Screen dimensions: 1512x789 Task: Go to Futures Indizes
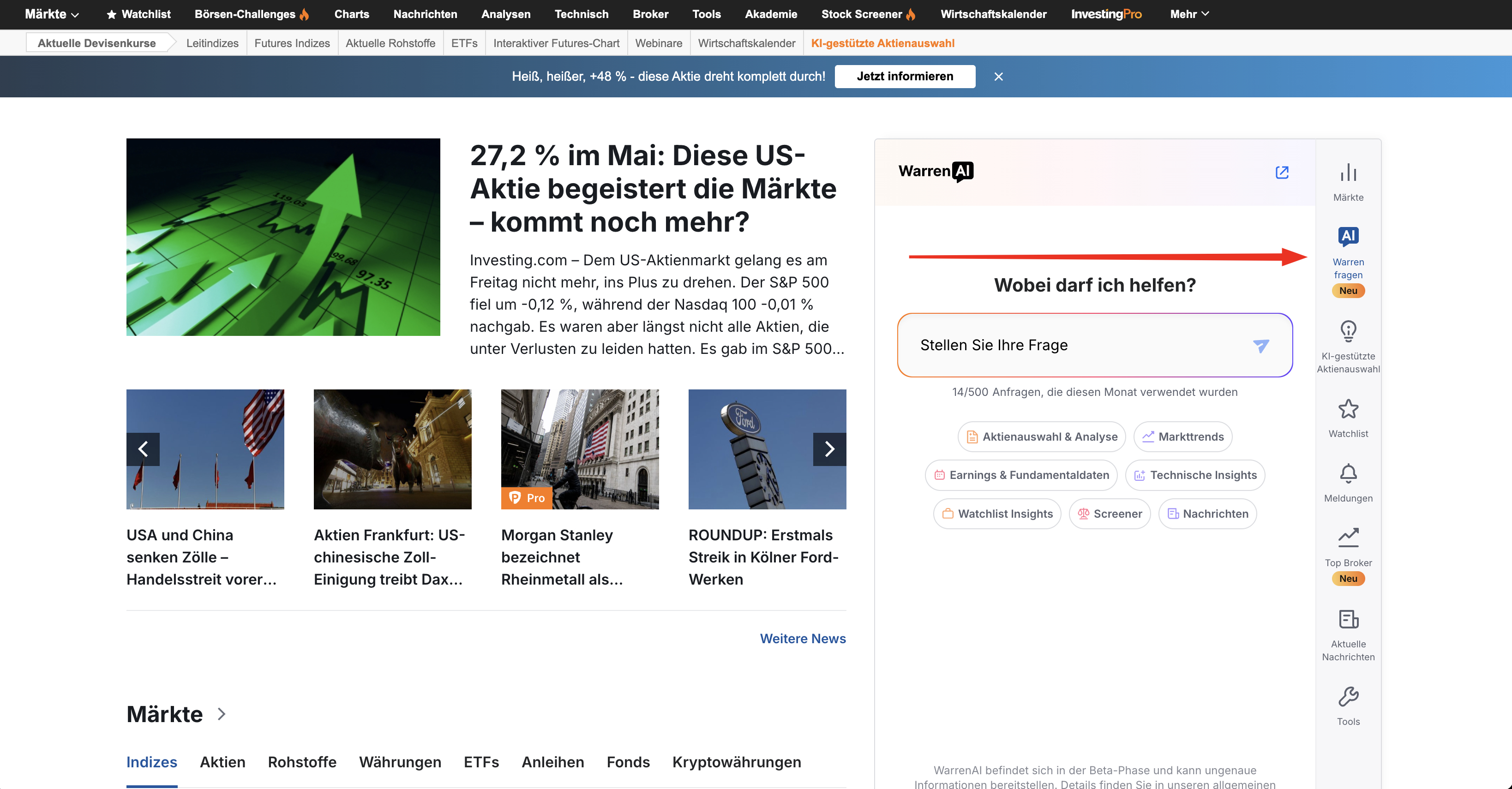tap(292, 43)
